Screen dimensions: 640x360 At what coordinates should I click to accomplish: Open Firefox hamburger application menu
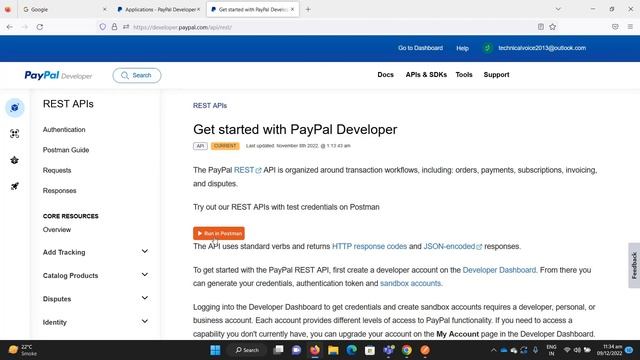[x=630, y=27]
